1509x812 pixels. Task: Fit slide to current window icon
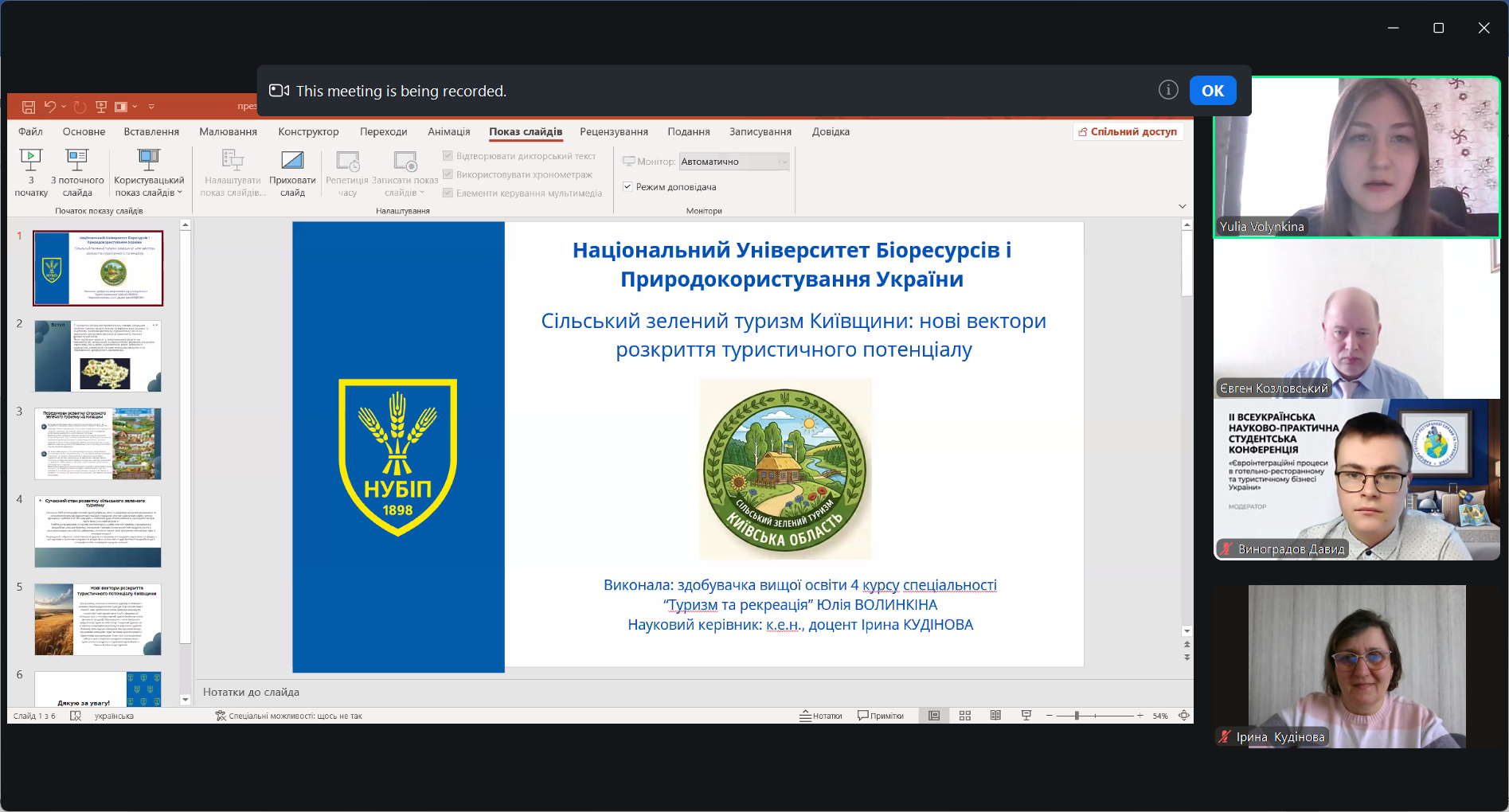[1184, 716]
